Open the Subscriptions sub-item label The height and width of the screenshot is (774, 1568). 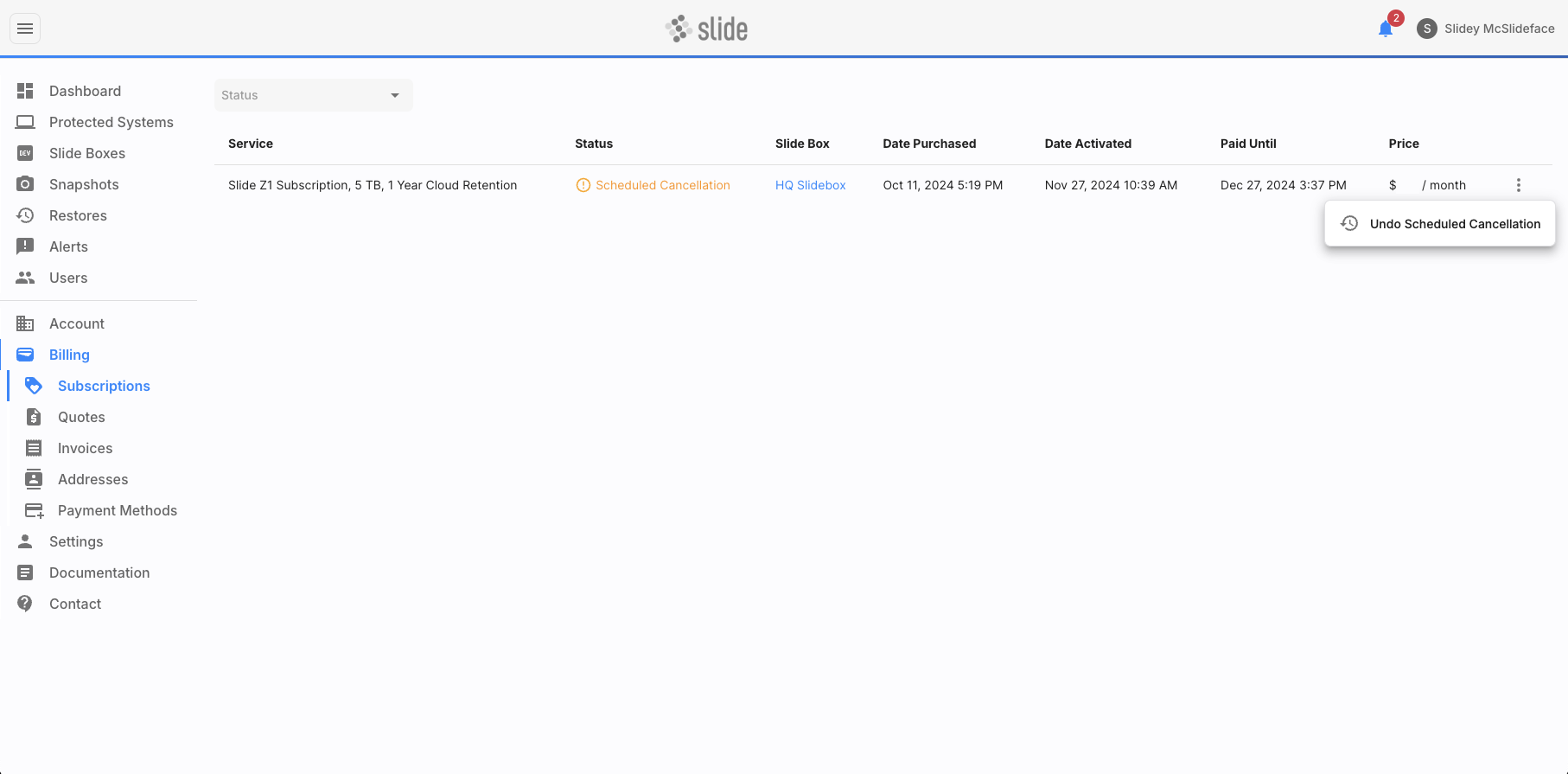point(104,386)
